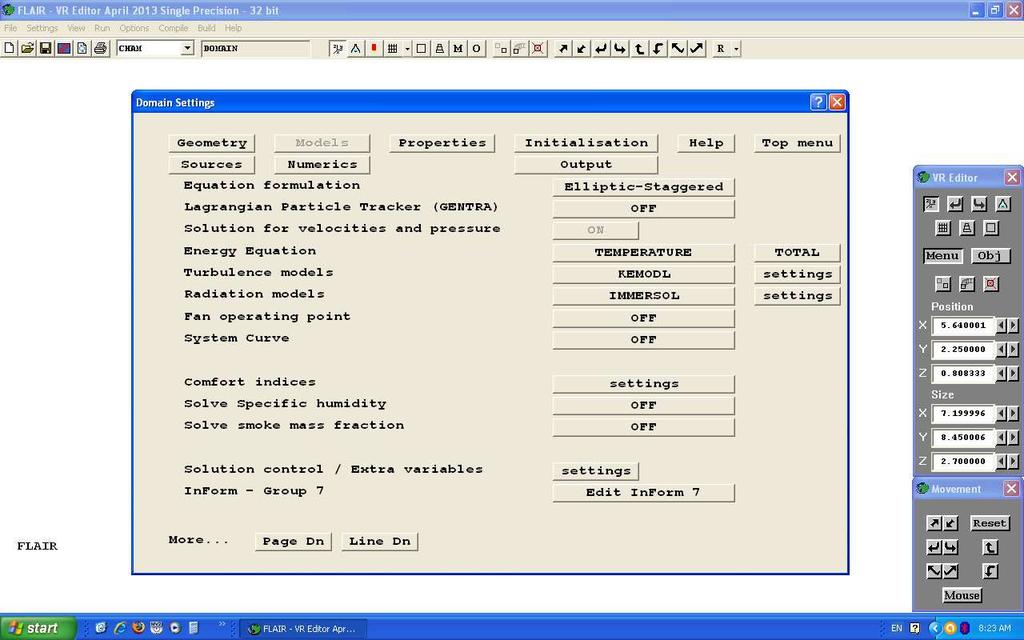Open the Run menu
Image resolution: width=1024 pixels, height=640 pixels.
tap(102, 28)
